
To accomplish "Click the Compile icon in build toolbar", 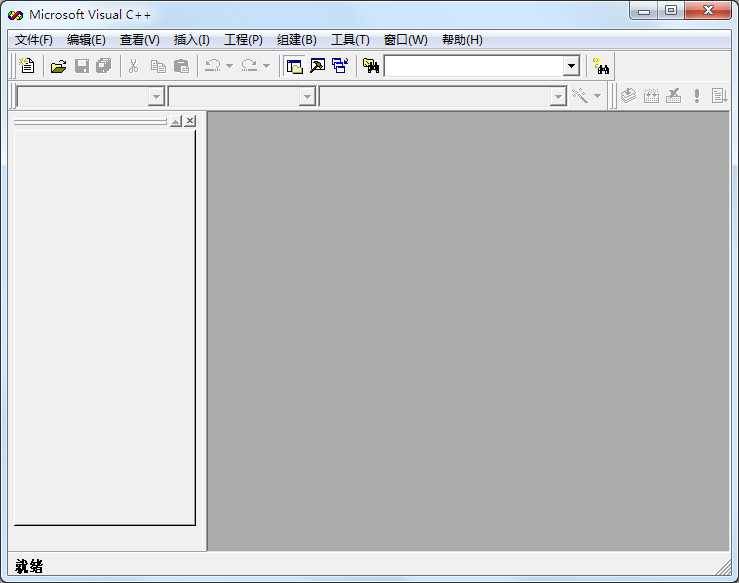I will (x=628, y=96).
